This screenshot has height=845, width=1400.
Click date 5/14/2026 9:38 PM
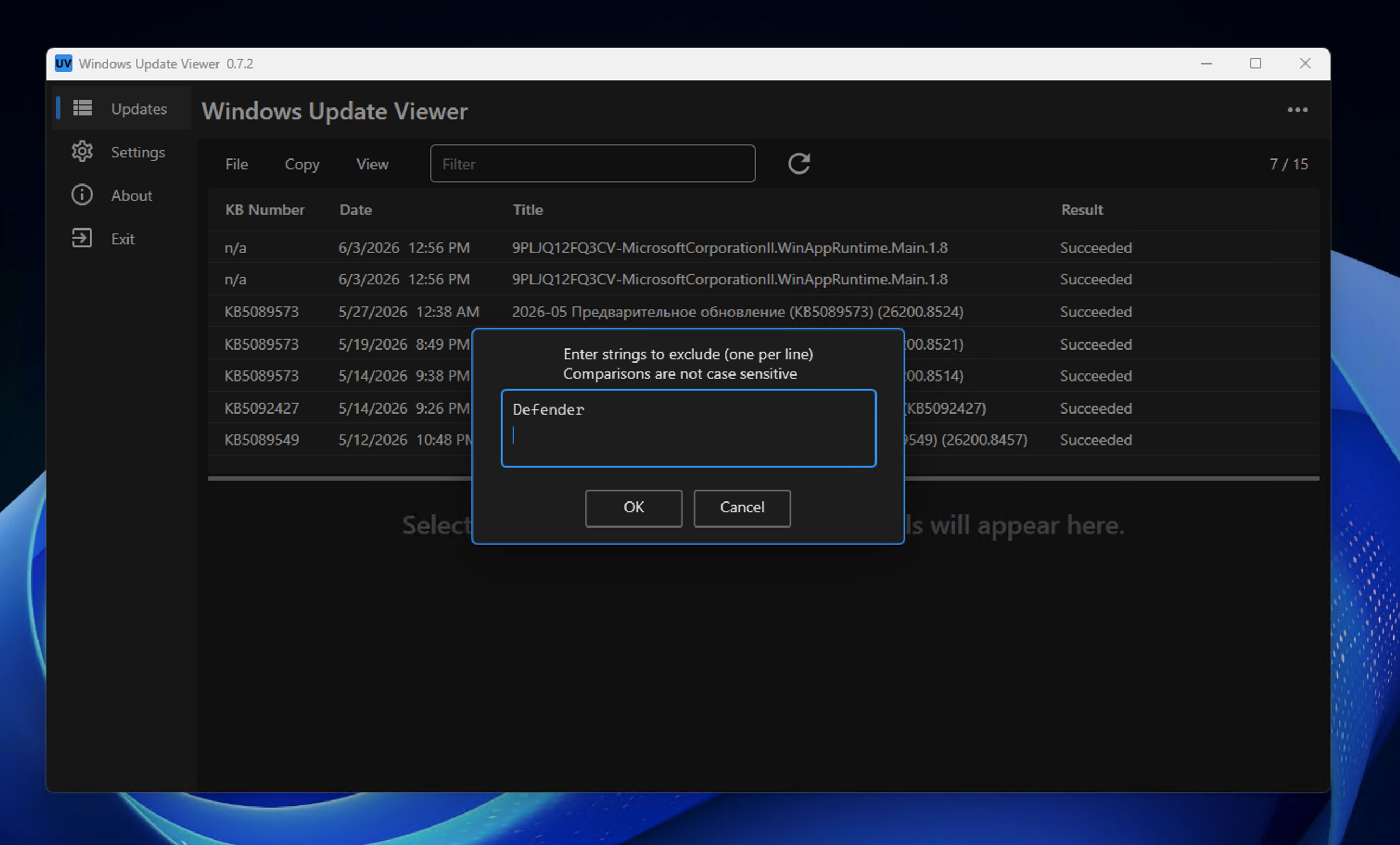(x=404, y=376)
